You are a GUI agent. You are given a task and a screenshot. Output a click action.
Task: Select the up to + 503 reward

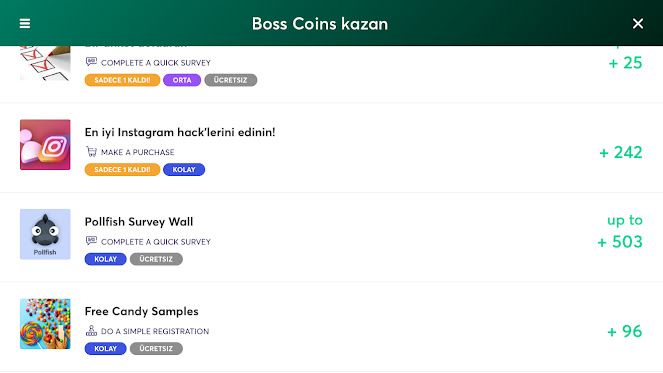(620, 231)
